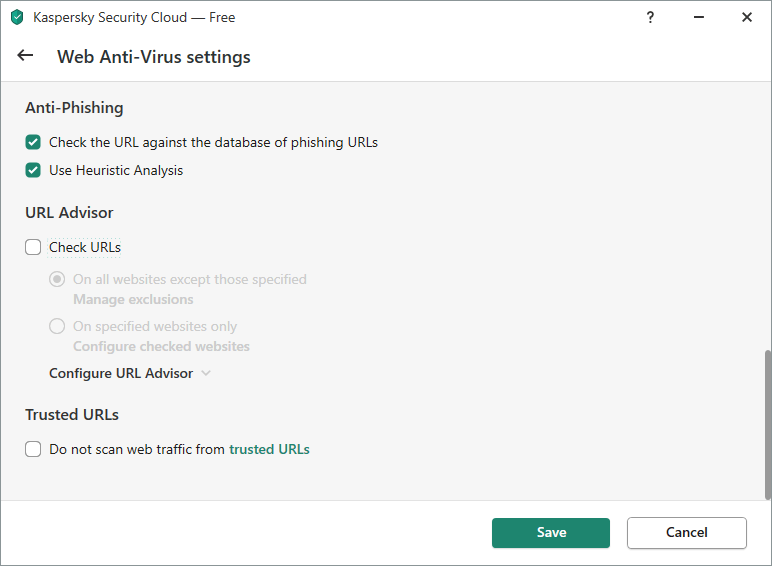Enable the Check URLs checkbox

coord(33,247)
